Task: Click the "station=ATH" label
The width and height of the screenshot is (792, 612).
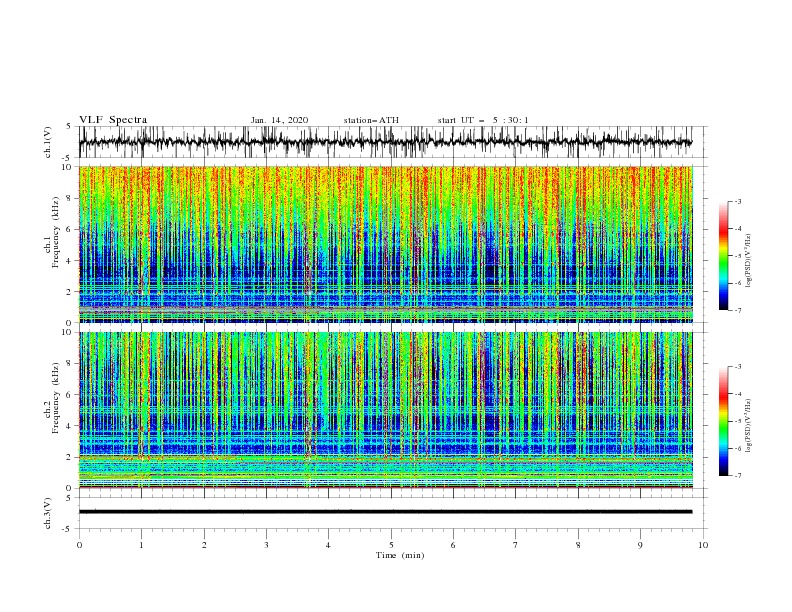Action: pos(371,120)
